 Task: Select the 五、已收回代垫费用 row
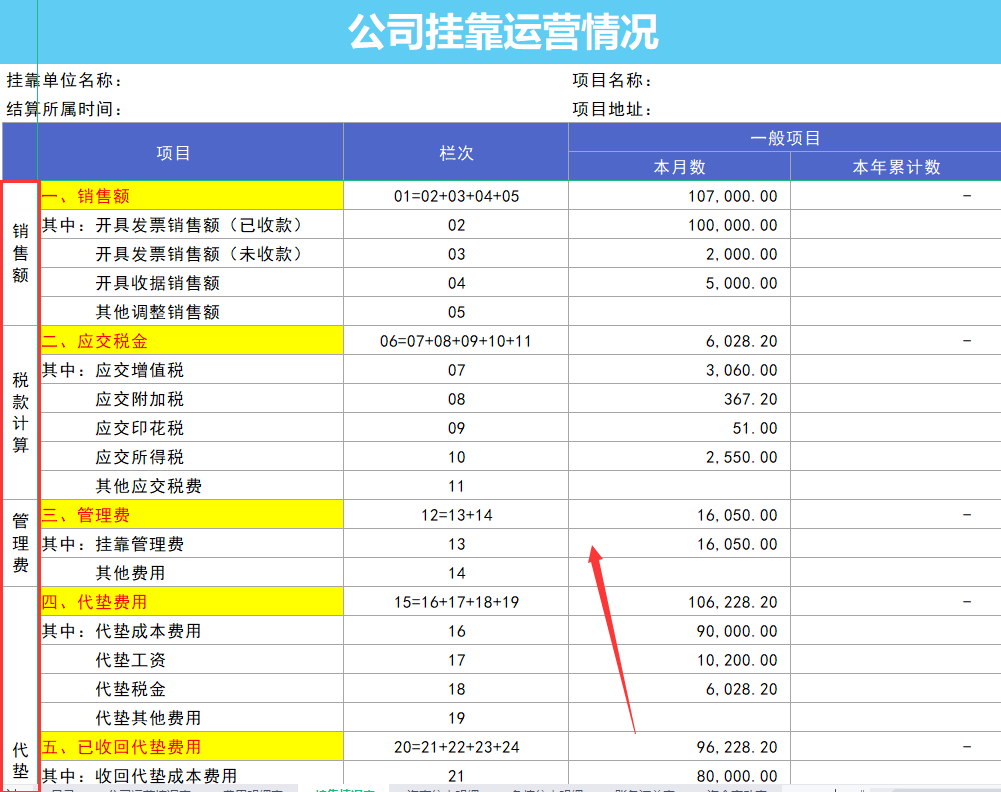190,746
